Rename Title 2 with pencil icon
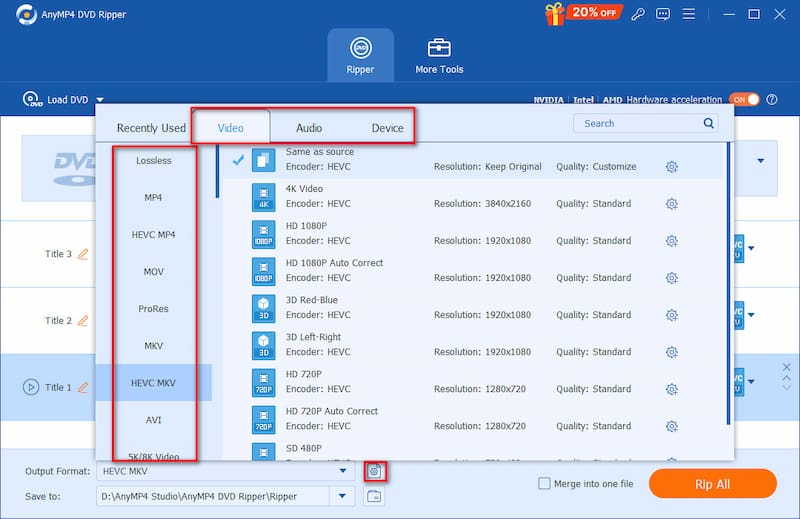 (x=83, y=321)
